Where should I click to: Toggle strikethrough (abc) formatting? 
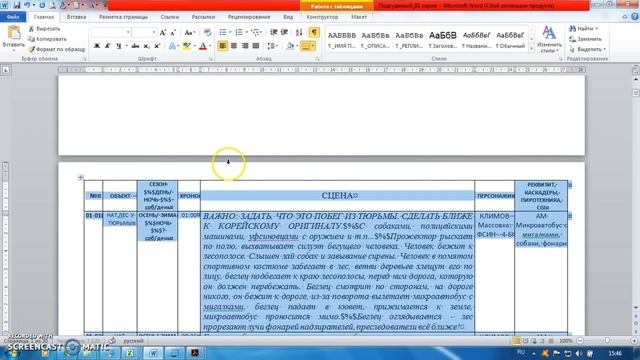[x=135, y=46]
